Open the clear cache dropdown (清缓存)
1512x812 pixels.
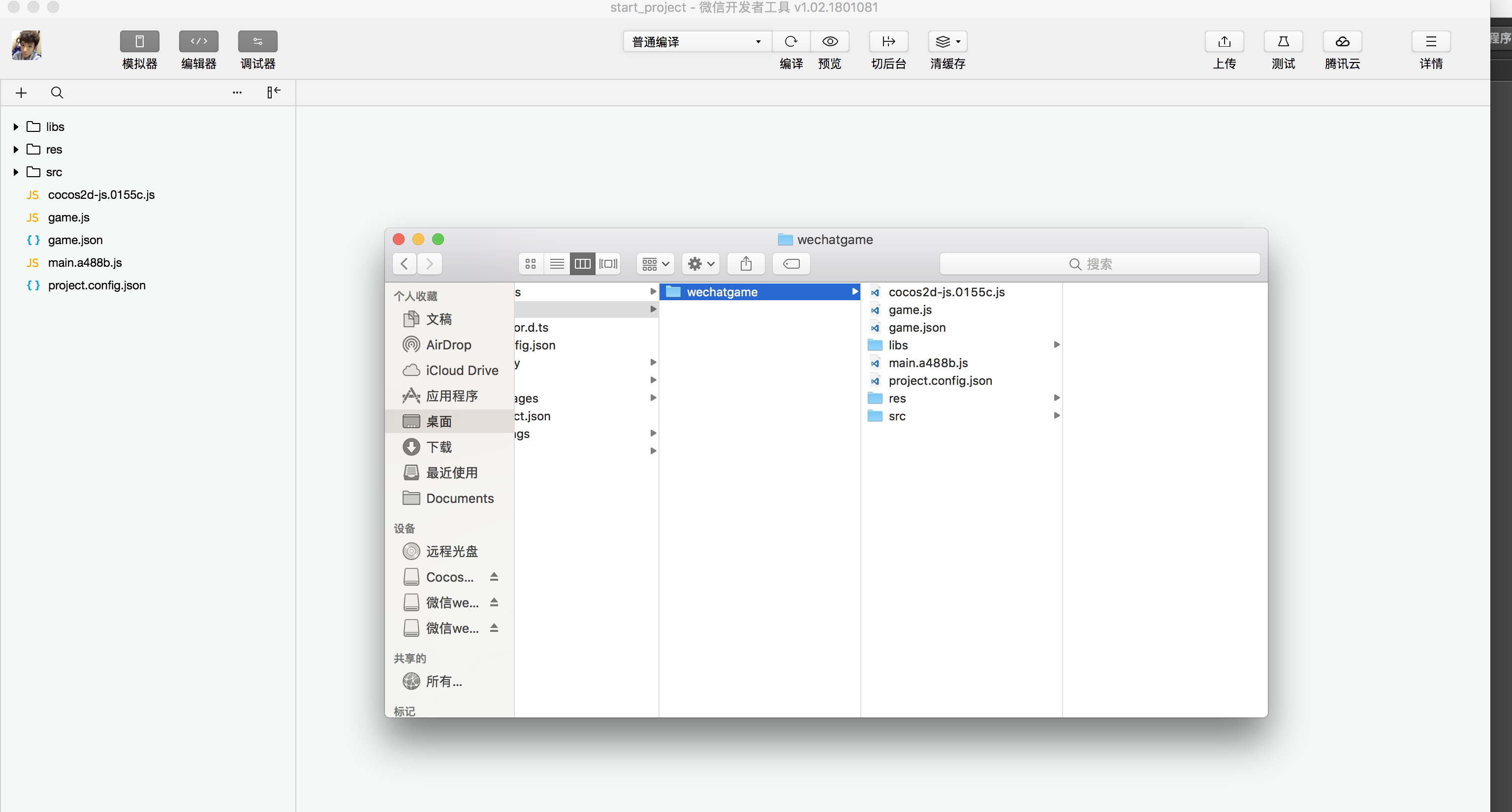click(x=947, y=41)
